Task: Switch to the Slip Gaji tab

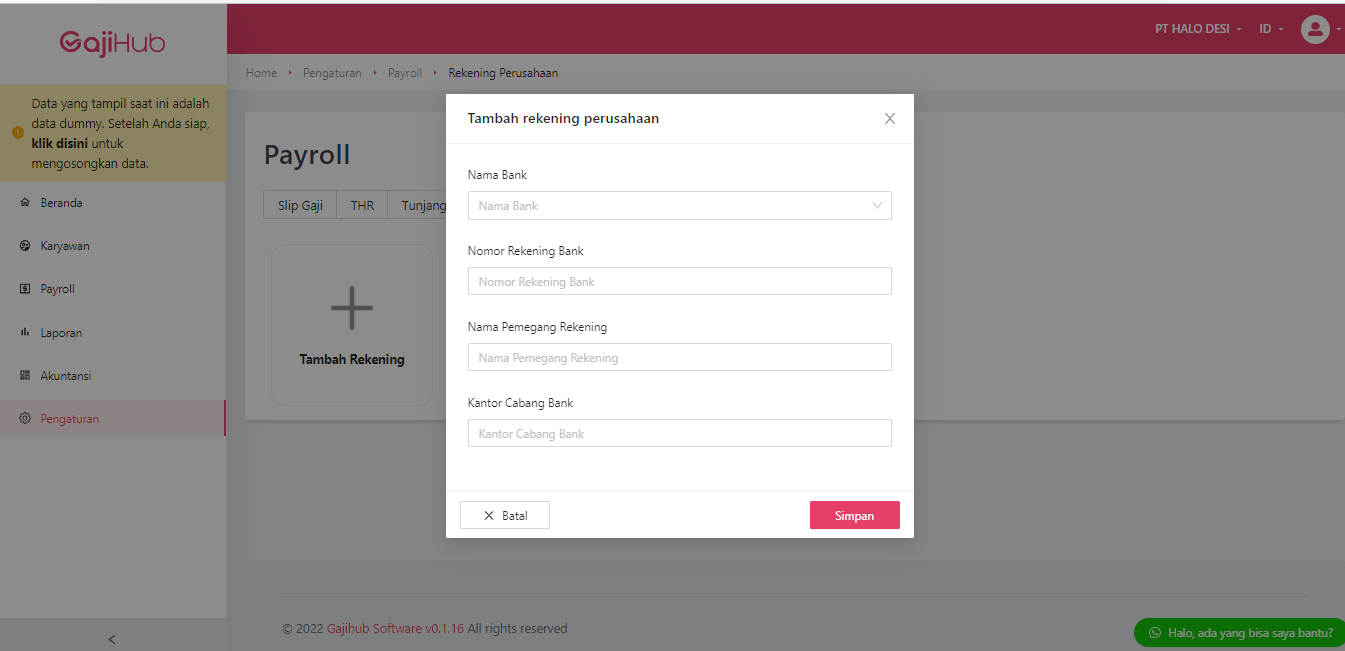Action: point(299,204)
